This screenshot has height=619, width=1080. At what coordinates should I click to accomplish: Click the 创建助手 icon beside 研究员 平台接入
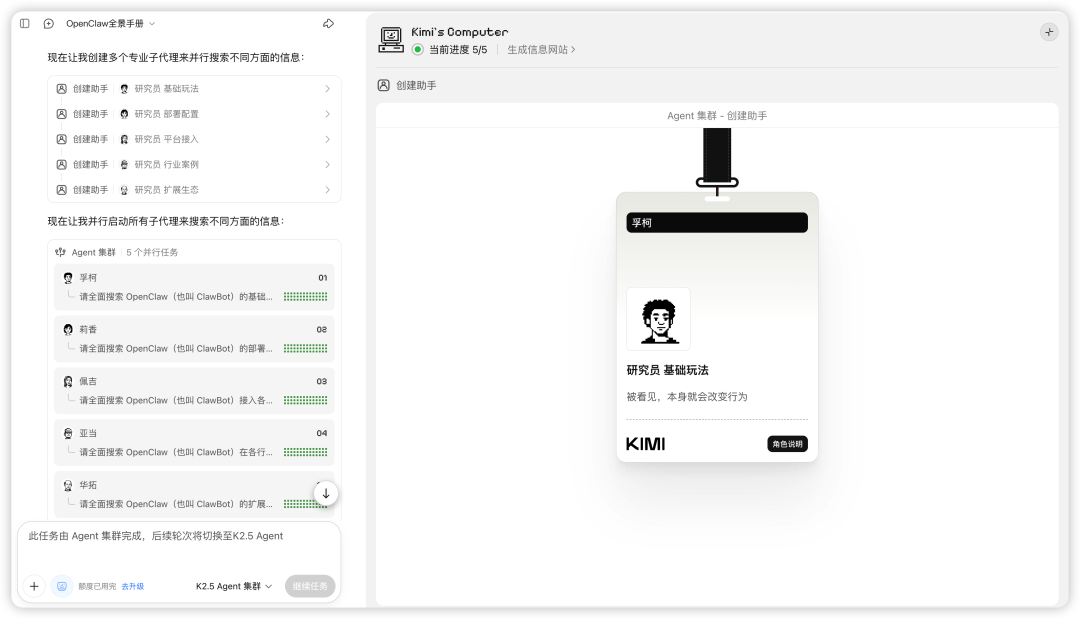click(x=61, y=139)
